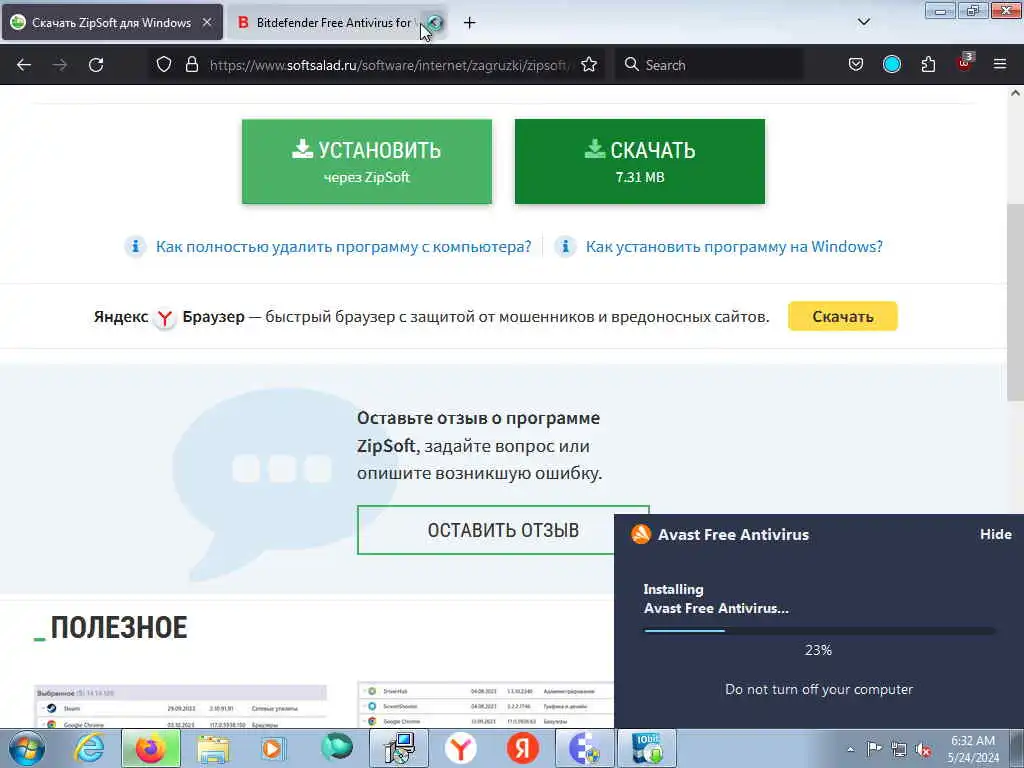Open link Как полностью удалить программу с компьютера
The height and width of the screenshot is (768, 1024).
[x=344, y=247]
